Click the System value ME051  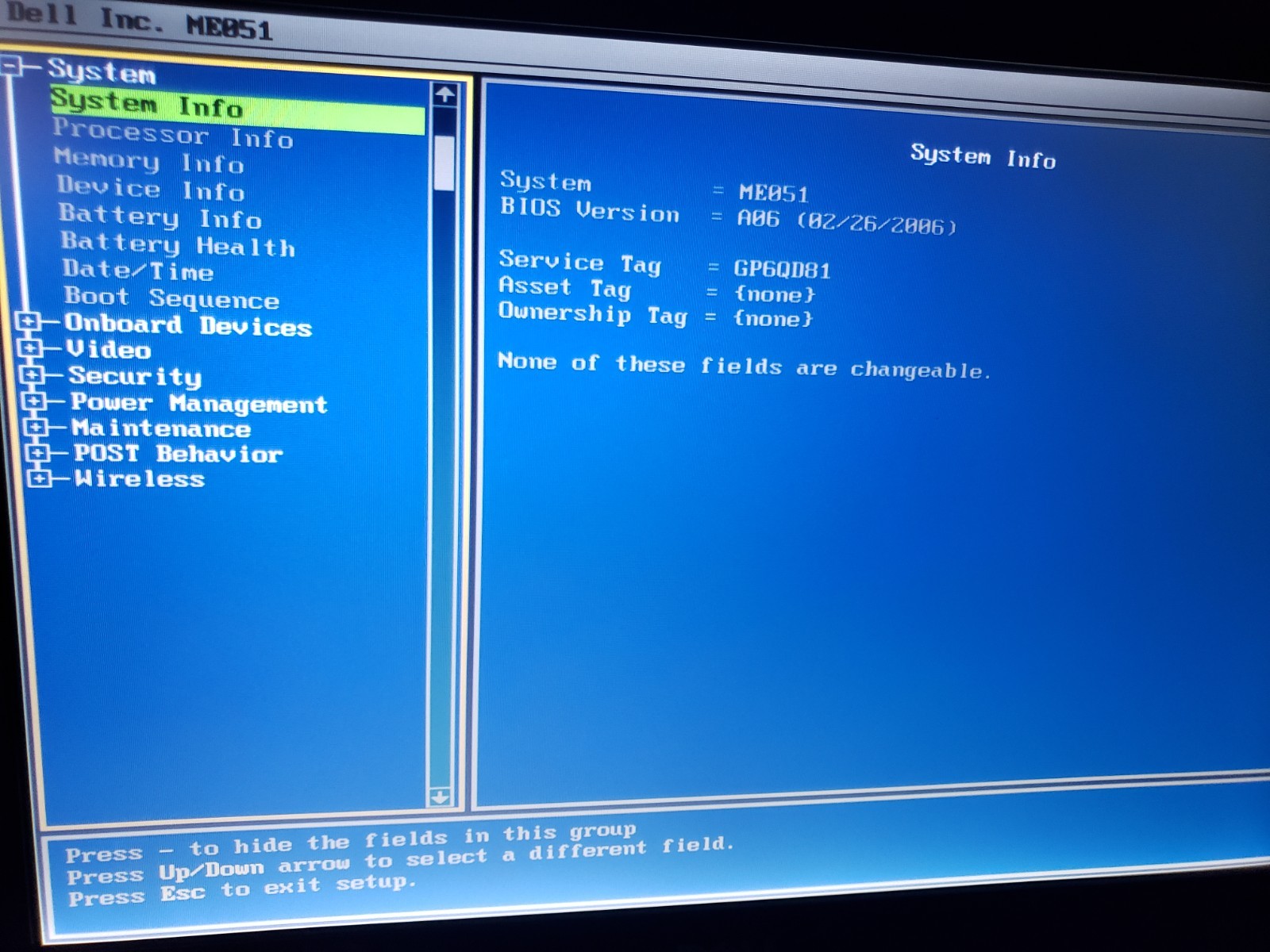click(x=774, y=194)
